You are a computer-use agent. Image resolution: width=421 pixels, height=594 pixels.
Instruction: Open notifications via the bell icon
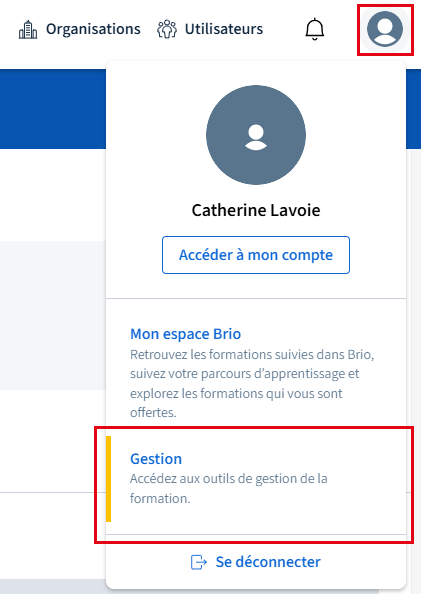tap(315, 29)
